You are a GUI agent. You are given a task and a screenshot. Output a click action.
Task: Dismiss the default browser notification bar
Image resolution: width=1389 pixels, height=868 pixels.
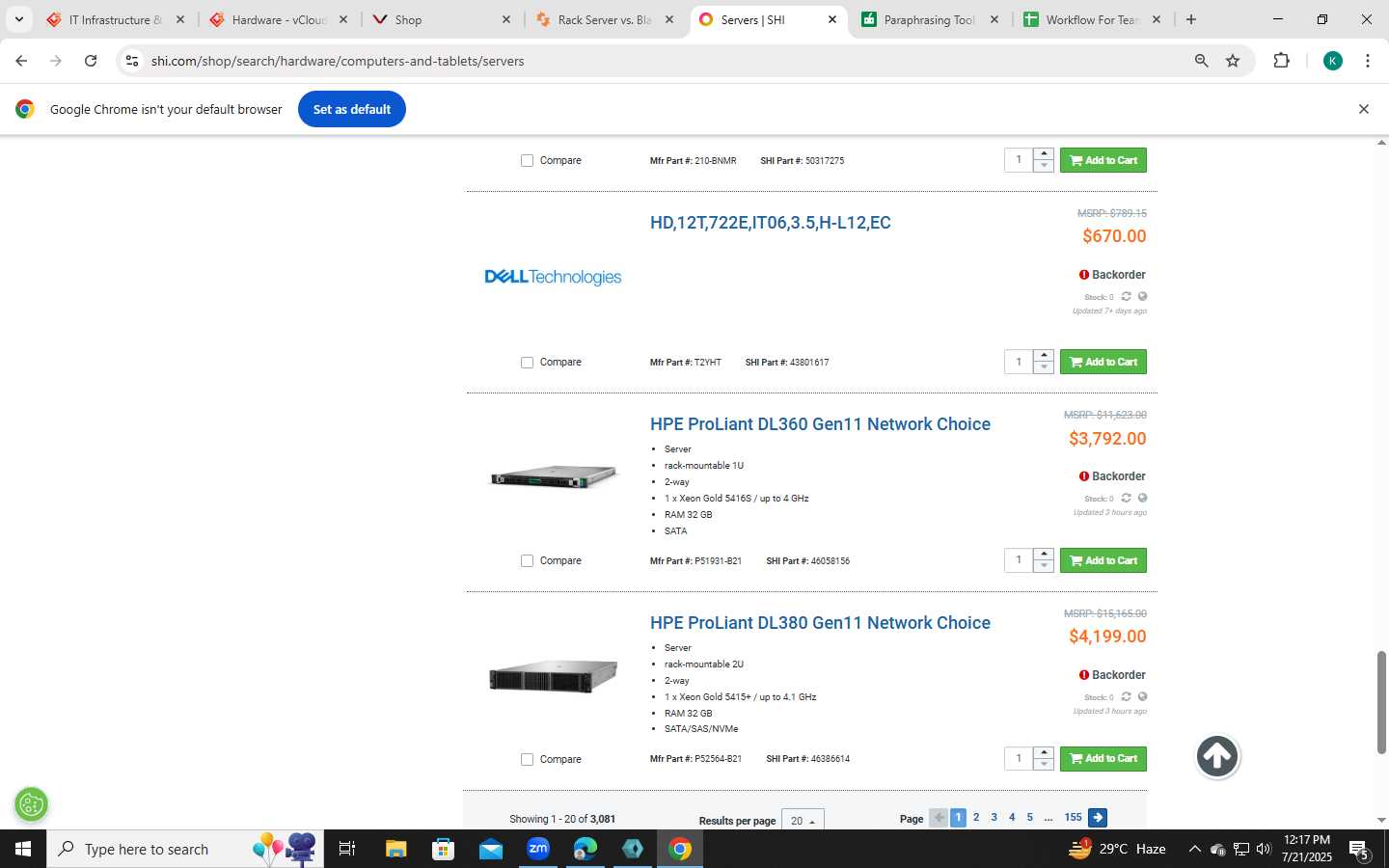(1364, 109)
